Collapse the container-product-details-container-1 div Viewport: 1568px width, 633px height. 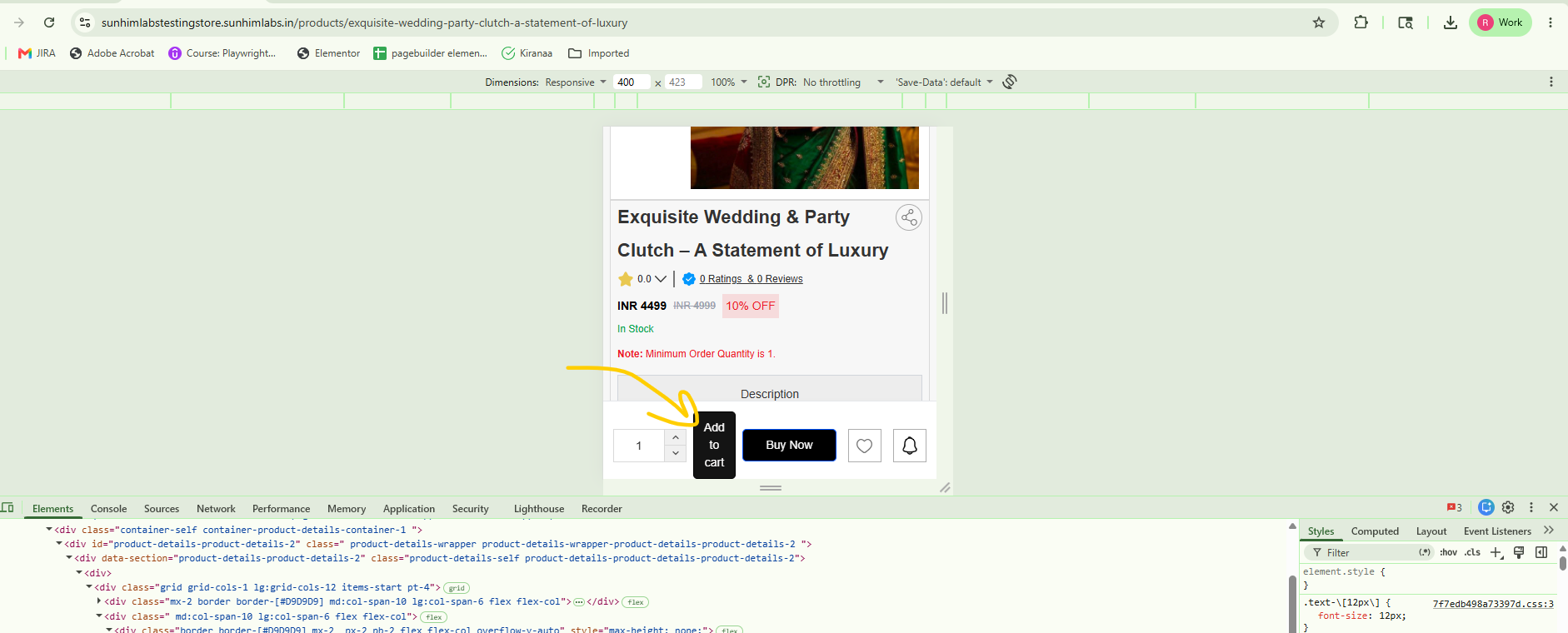49,530
